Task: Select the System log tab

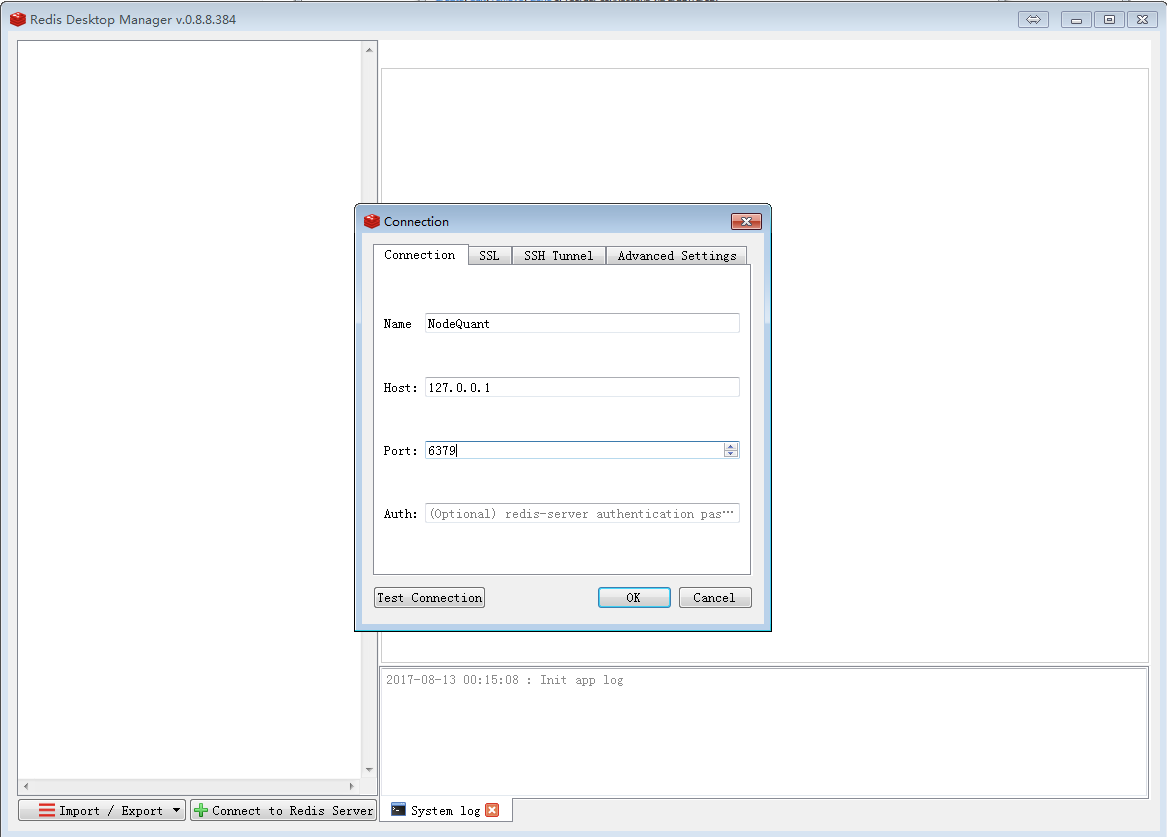Action: click(445, 810)
